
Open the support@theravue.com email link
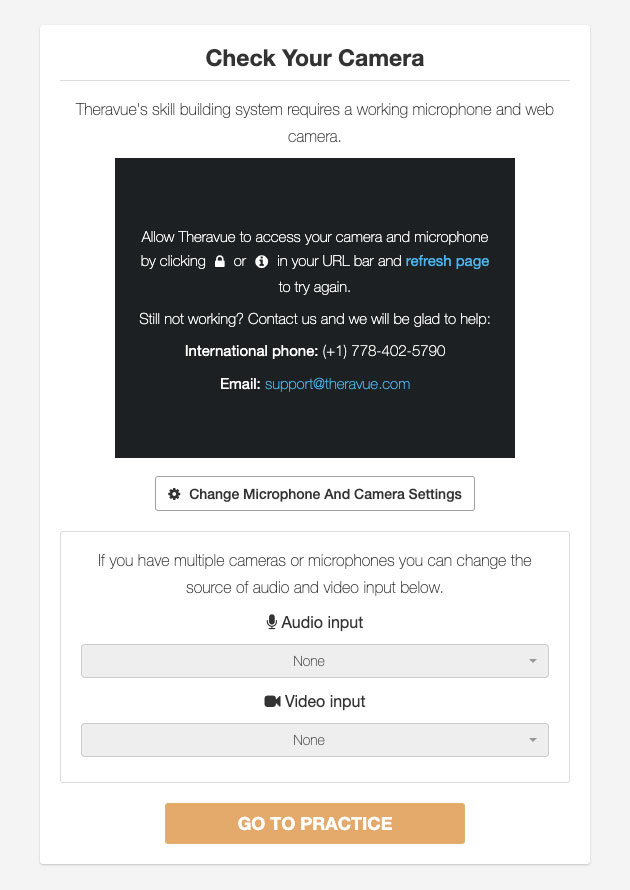point(337,384)
